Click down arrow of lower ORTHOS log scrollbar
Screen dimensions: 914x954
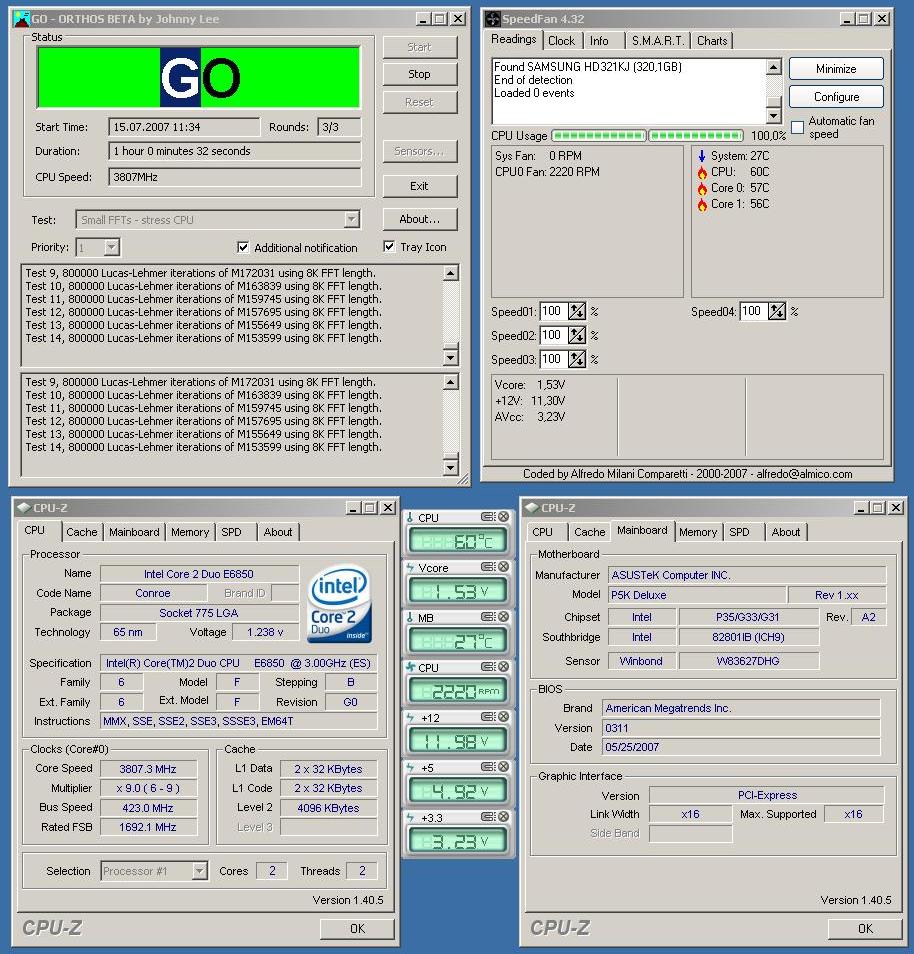point(450,467)
